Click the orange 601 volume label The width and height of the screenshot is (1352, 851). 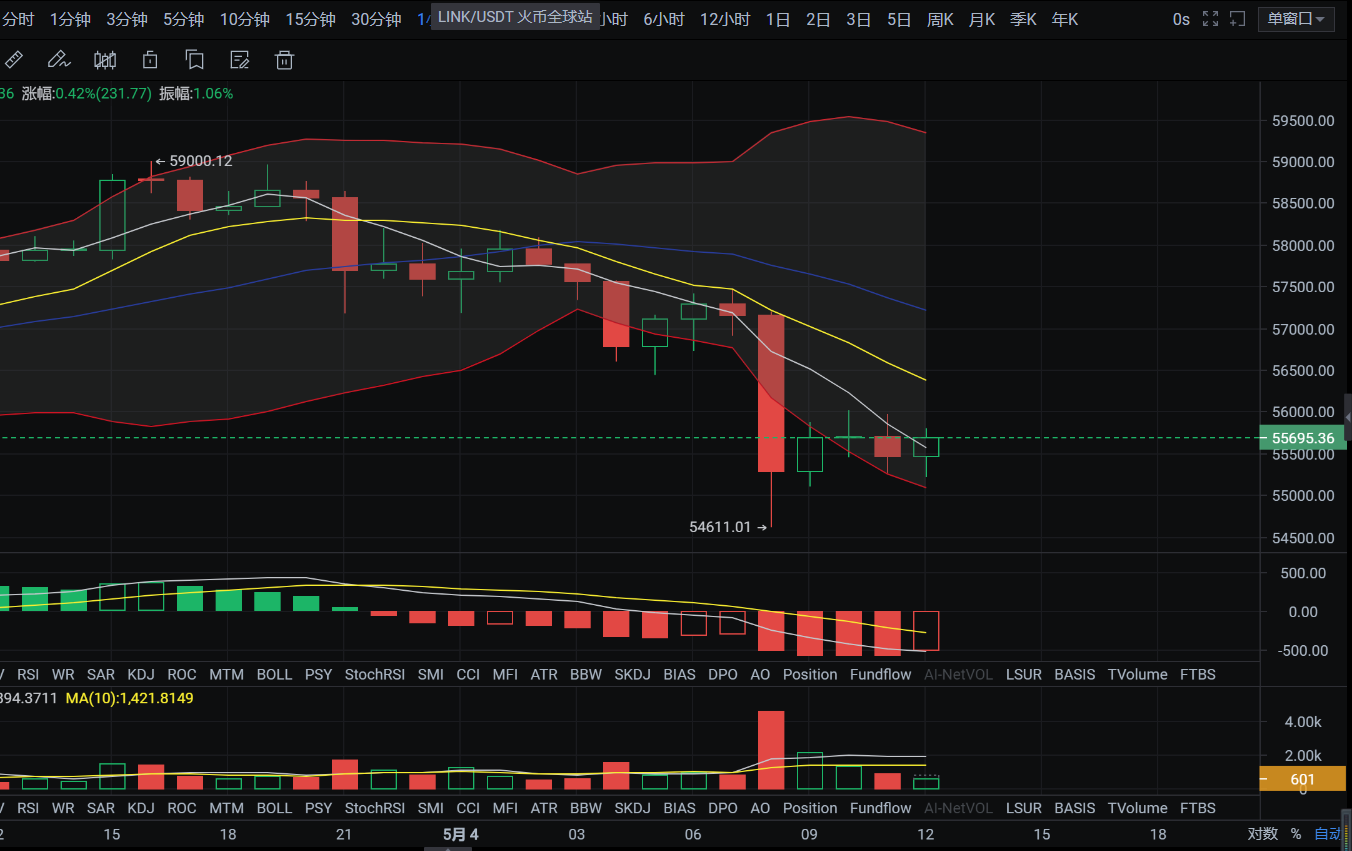coord(1303,780)
